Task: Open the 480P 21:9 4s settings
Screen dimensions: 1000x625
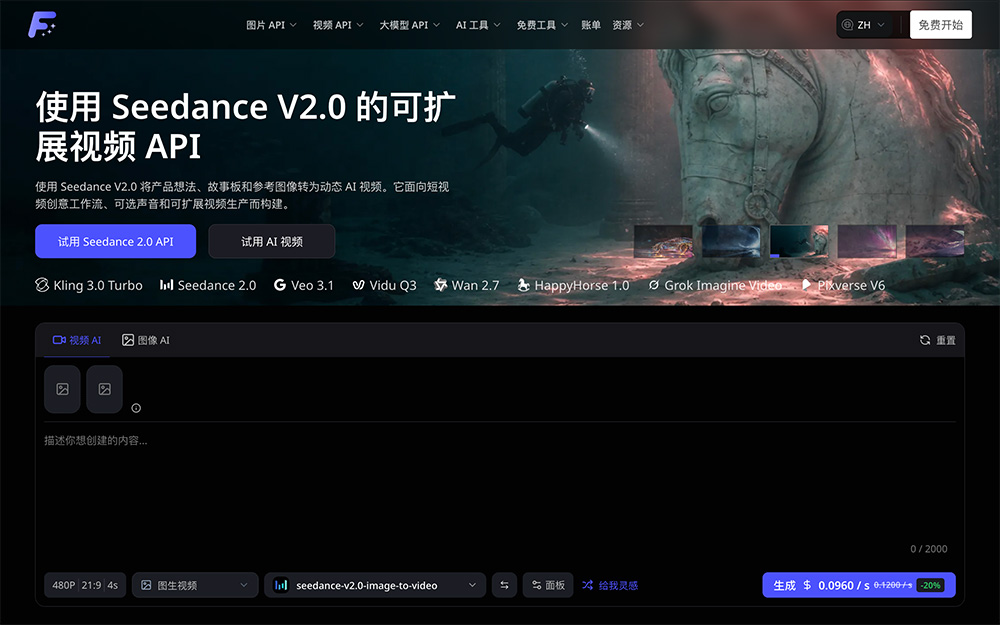Action: pos(85,585)
